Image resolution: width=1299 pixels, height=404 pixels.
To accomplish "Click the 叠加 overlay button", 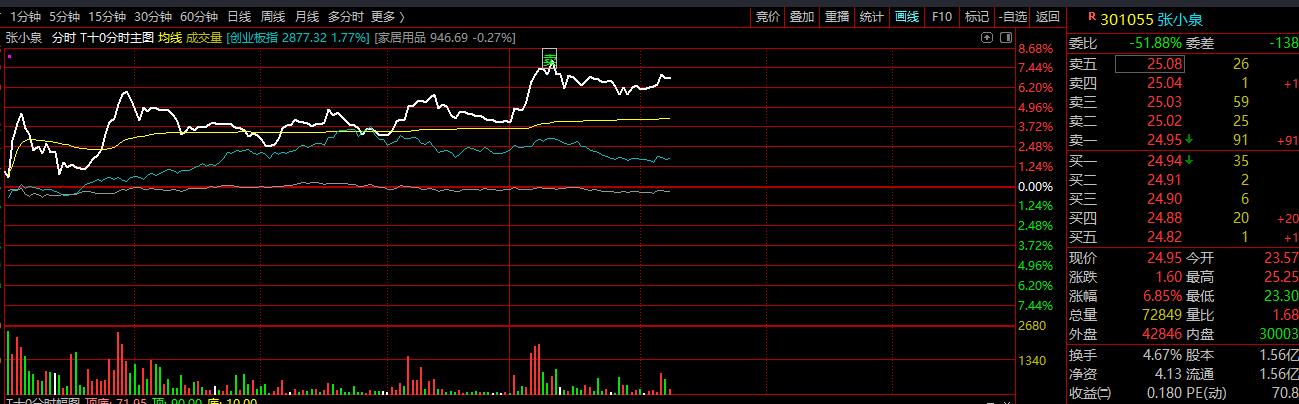I will pyautogui.click(x=802, y=17).
